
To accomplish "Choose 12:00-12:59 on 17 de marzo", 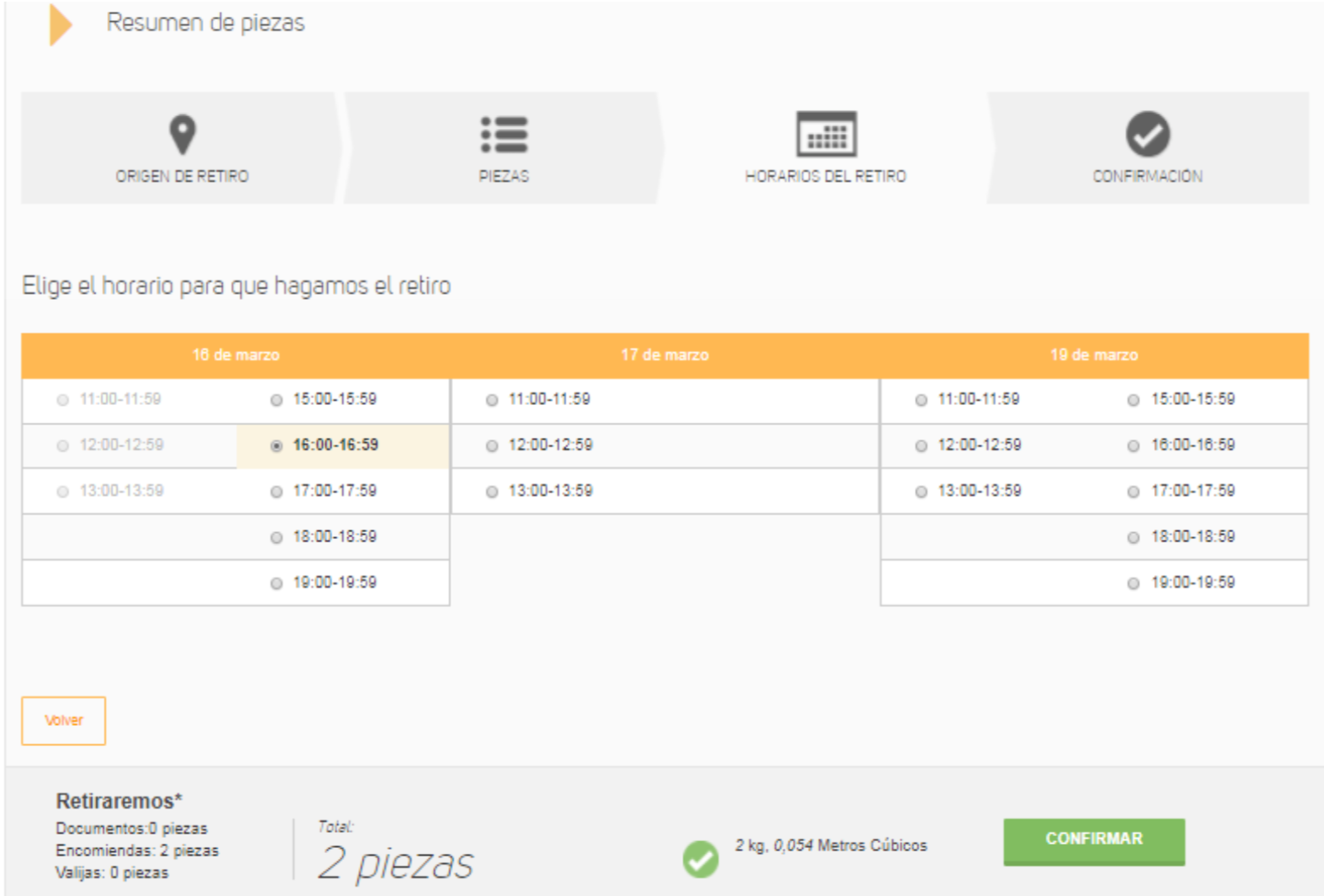I will [492, 446].
